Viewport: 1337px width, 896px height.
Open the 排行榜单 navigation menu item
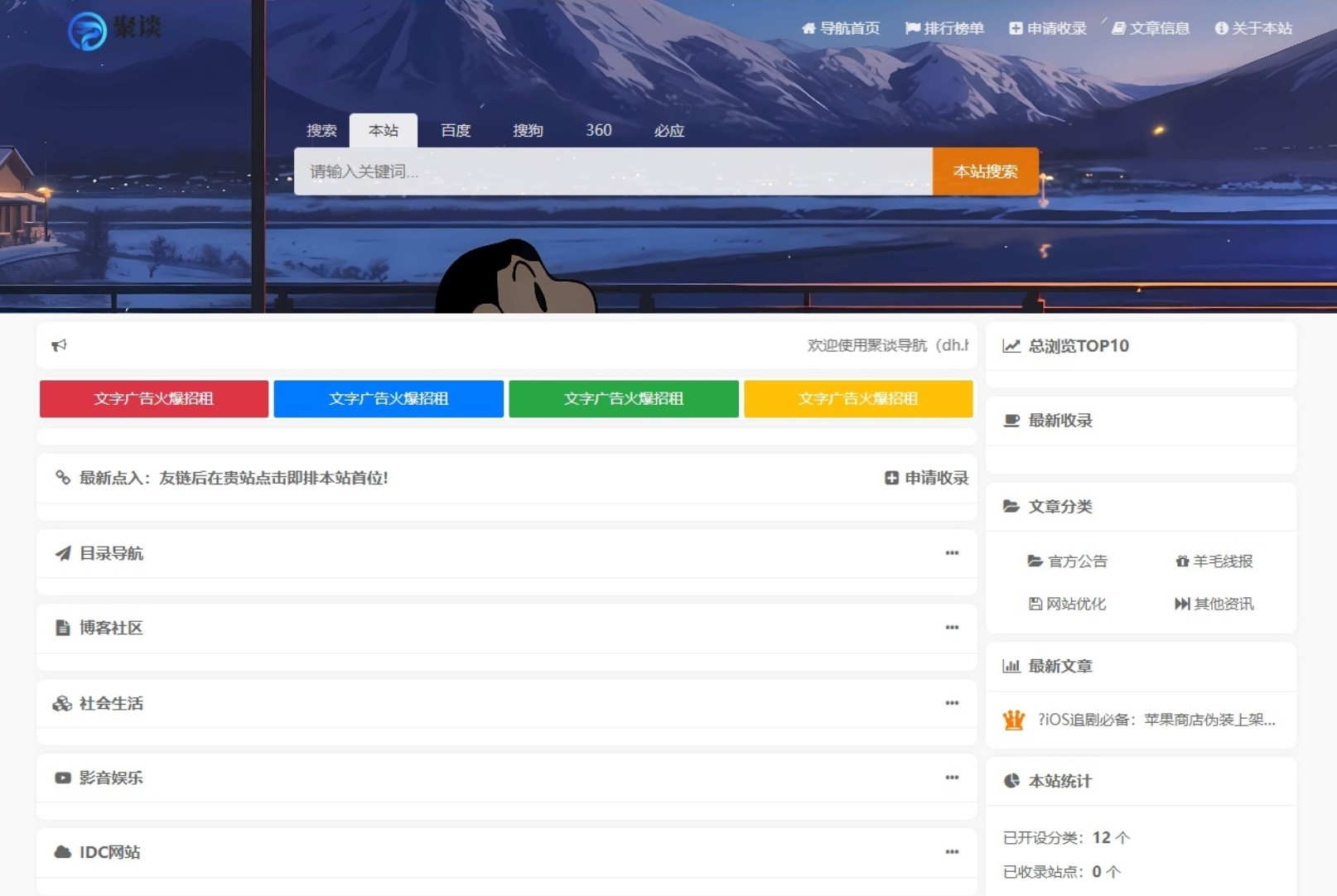click(944, 27)
